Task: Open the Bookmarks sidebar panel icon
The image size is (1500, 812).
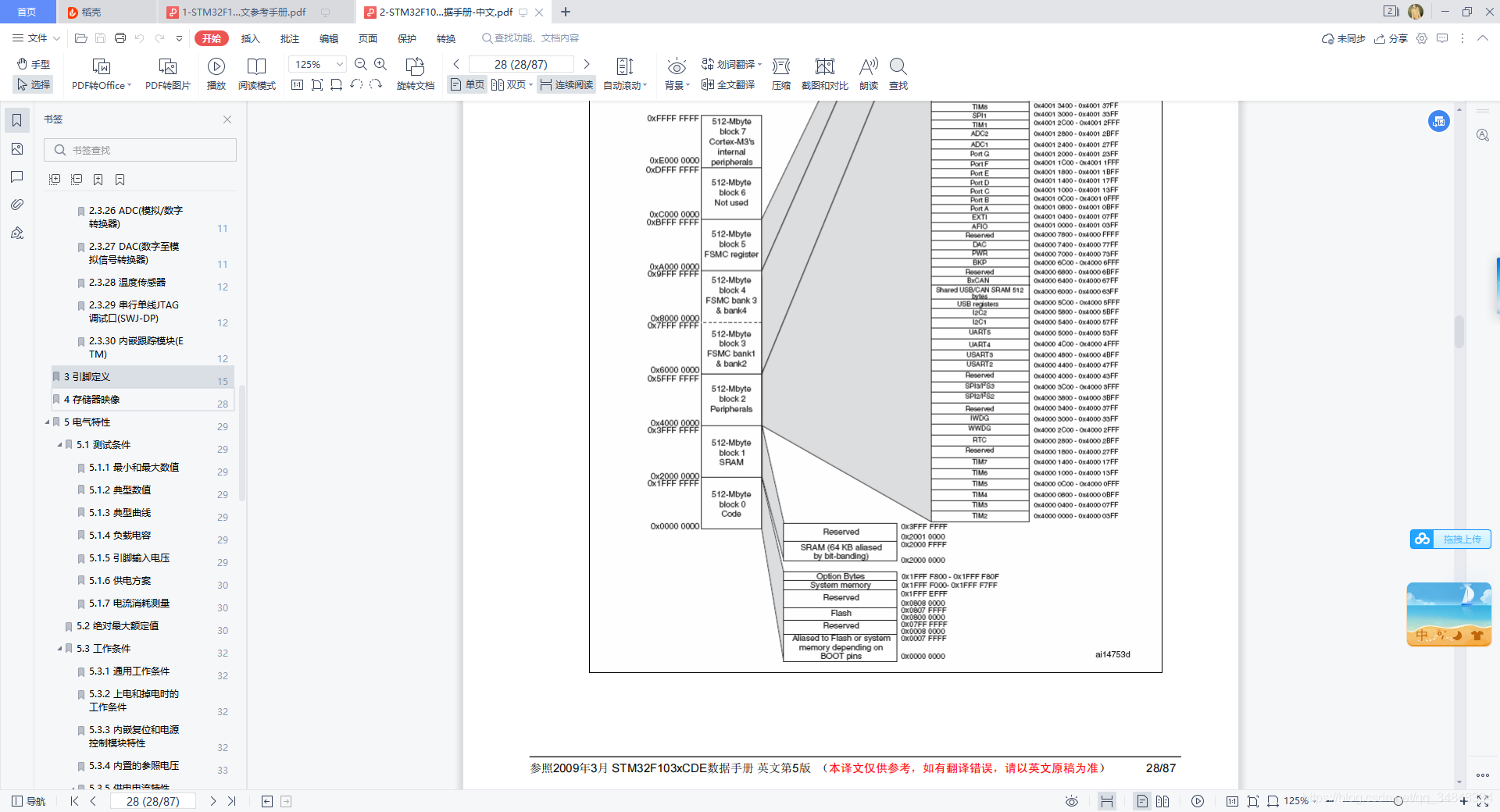Action: 16,120
